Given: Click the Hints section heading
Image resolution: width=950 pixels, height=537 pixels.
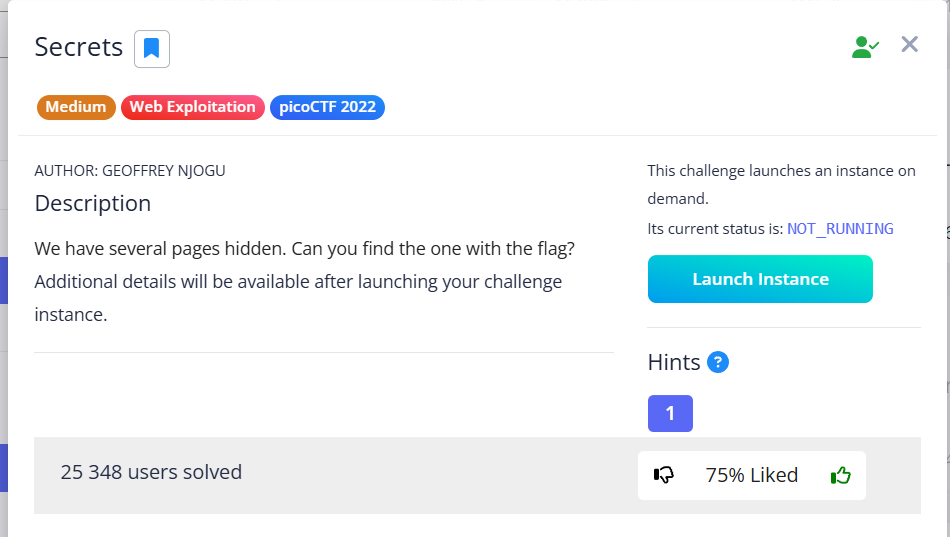Looking at the screenshot, I should point(674,362).
